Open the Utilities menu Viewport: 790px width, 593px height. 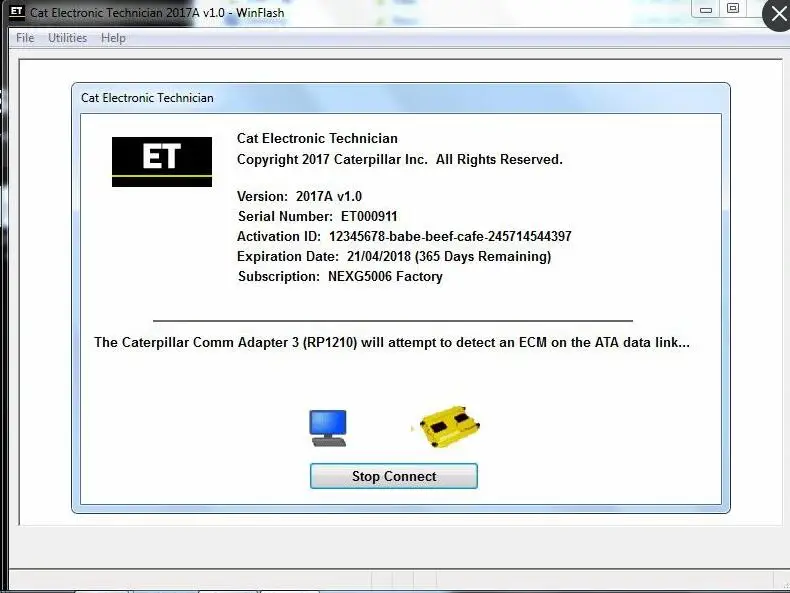(x=68, y=38)
